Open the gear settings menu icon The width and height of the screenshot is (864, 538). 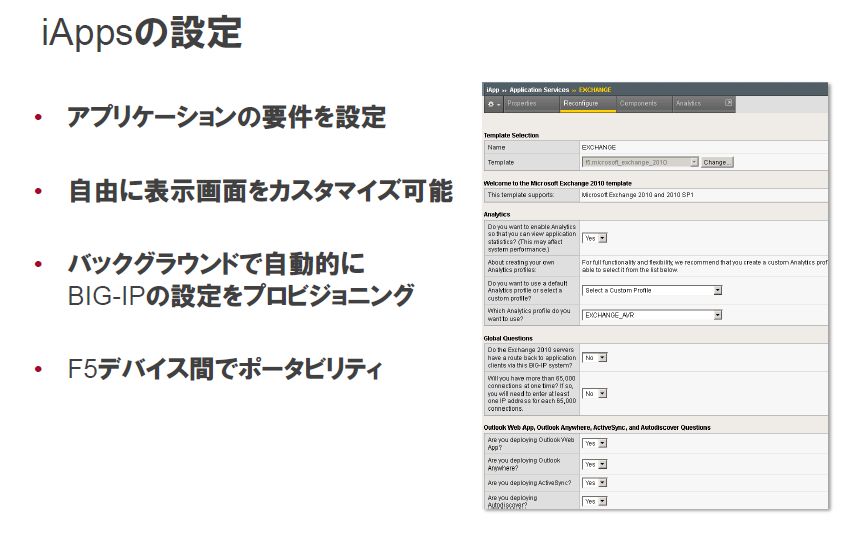click(493, 104)
